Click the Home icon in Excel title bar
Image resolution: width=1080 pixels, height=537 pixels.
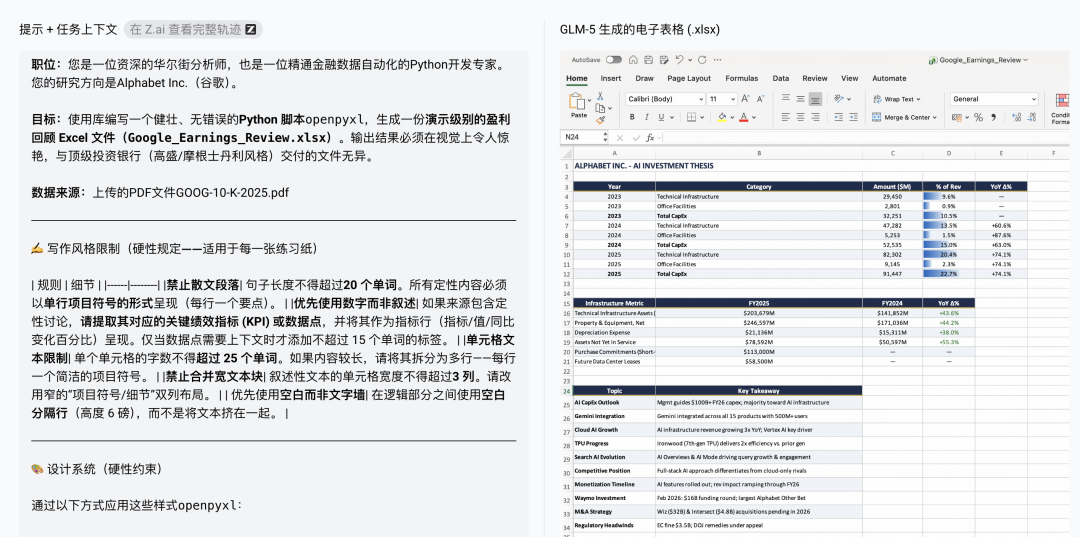633,60
